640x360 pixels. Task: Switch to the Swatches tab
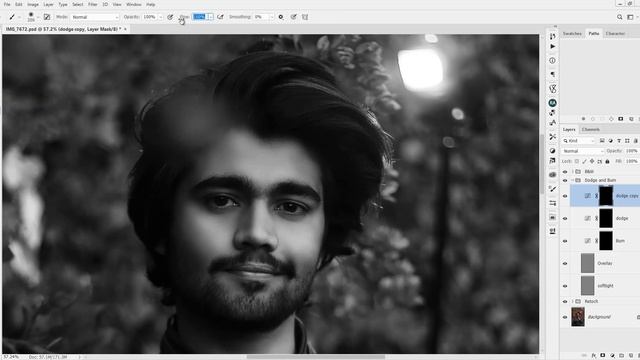(572, 33)
